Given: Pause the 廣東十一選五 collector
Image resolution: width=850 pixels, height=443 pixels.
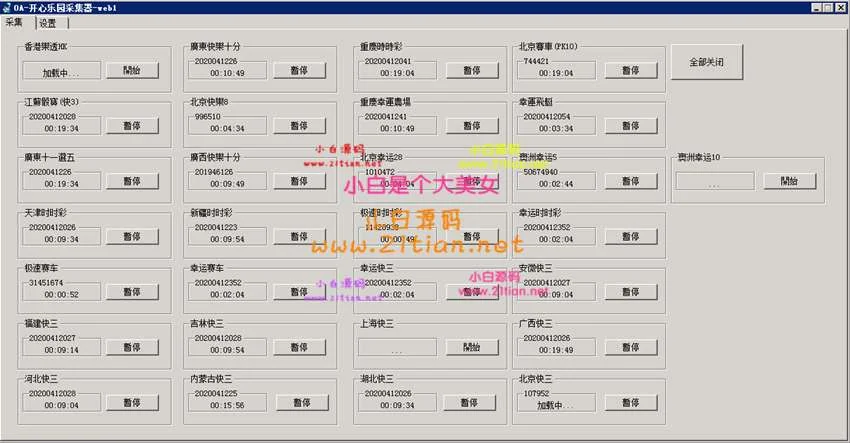Looking at the screenshot, I should [x=132, y=182].
